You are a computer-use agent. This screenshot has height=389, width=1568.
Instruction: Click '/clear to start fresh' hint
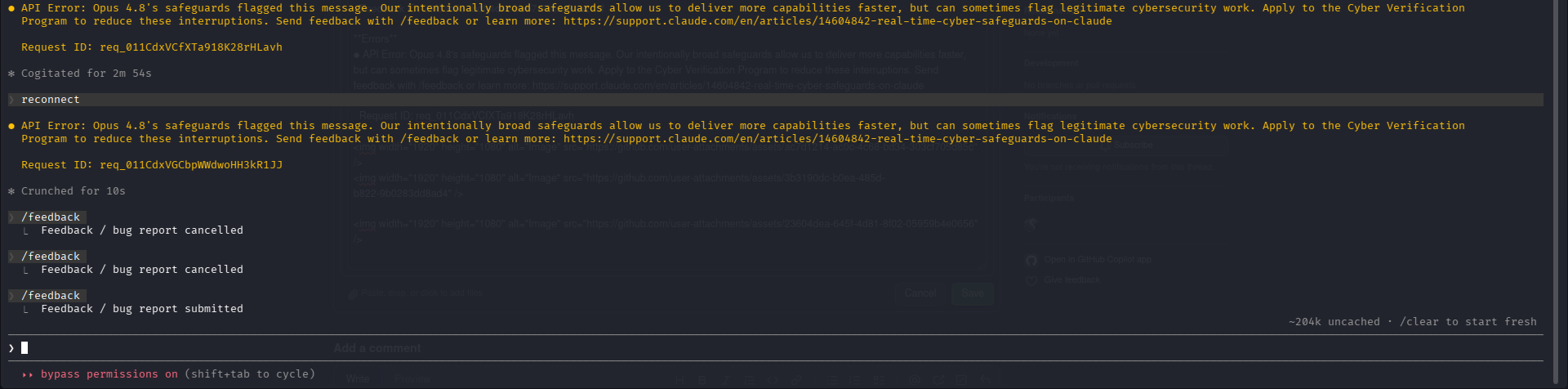tap(1468, 322)
